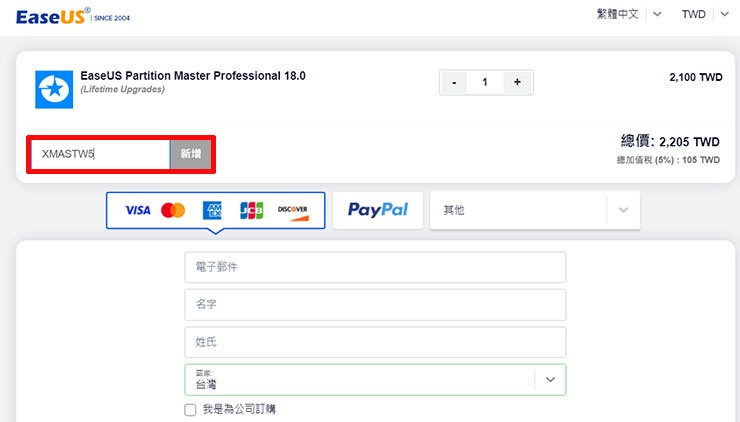740x422 pixels.
Task: Click the Partition Master product star icon
Action: pos(54,89)
